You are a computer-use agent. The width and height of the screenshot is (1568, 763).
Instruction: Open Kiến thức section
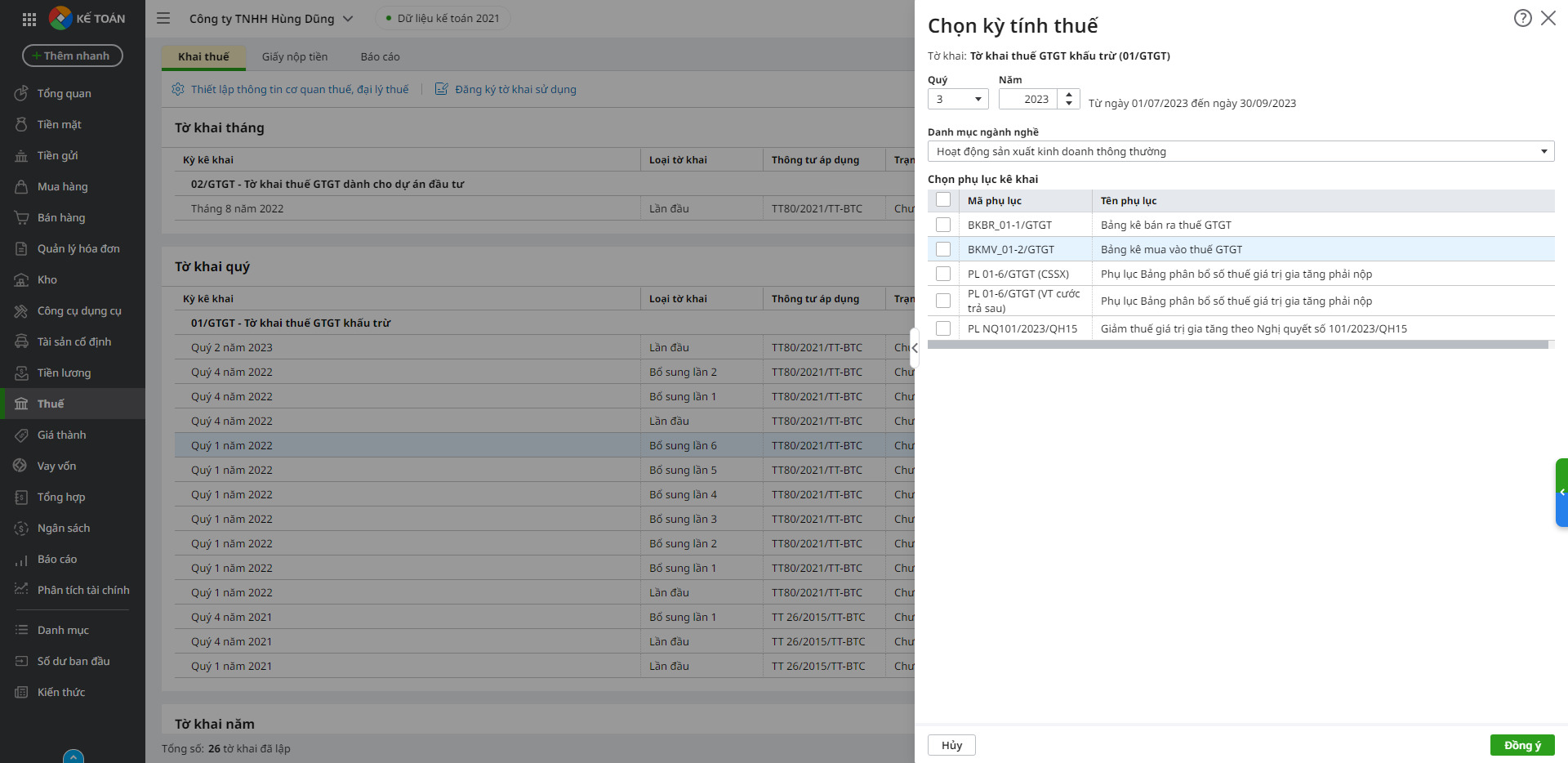coord(73,692)
